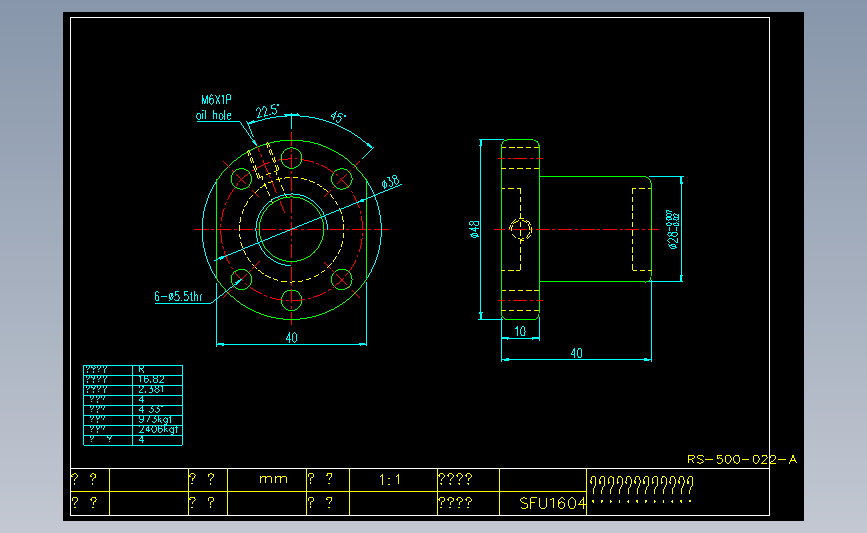The width and height of the screenshot is (867, 533).
Task: Select the 'oil hole' label
Action: pyautogui.click(x=213, y=115)
